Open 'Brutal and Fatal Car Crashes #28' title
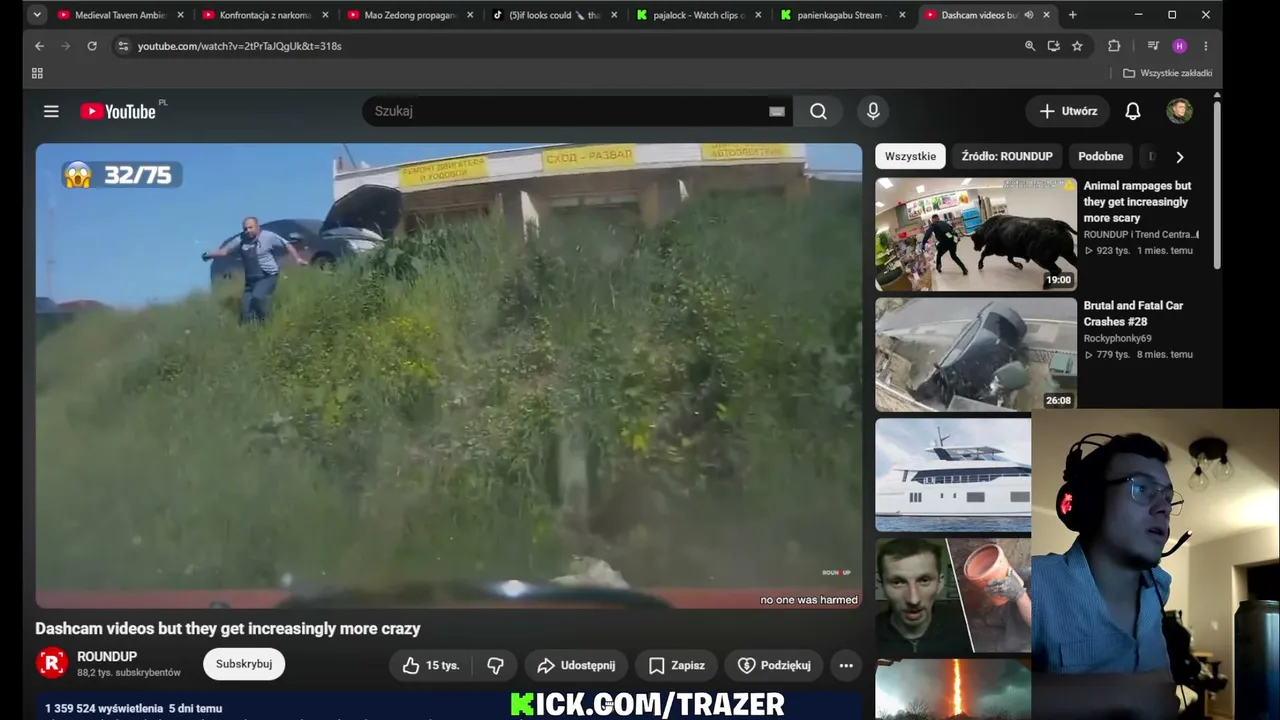Viewport: 1280px width, 720px height. click(1133, 314)
